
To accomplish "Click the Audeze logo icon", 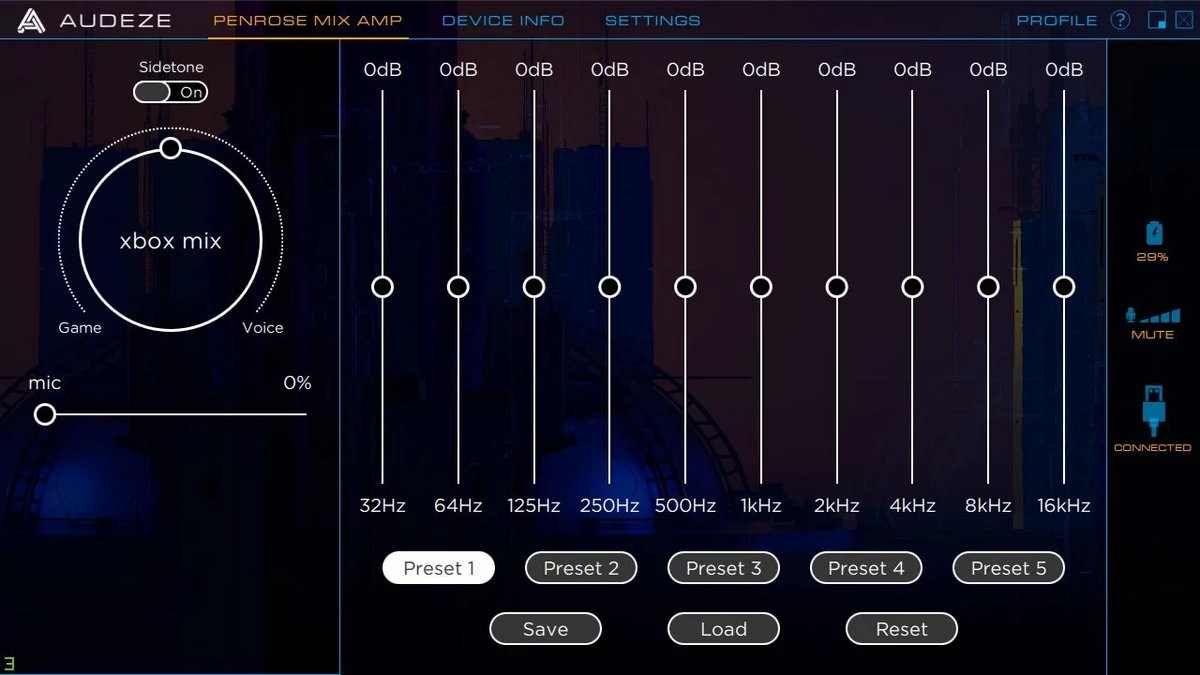I will click(x=31, y=20).
